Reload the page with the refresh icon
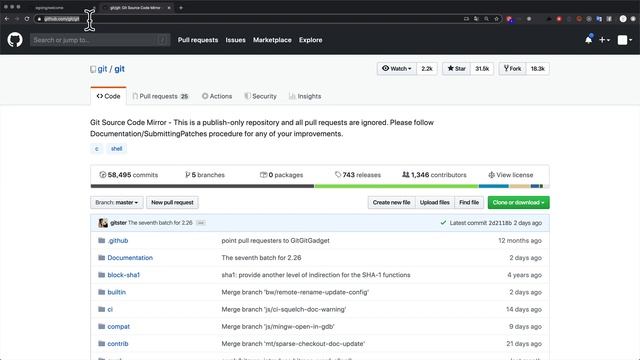 pos(27,19)
